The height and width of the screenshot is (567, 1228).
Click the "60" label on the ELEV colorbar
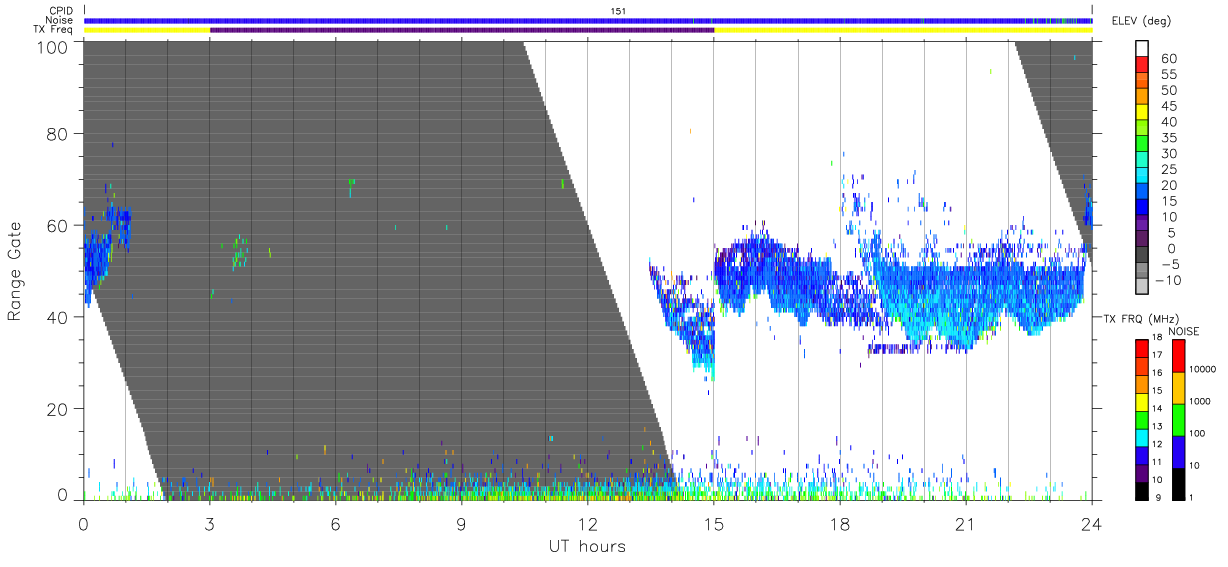point(1167,59)
